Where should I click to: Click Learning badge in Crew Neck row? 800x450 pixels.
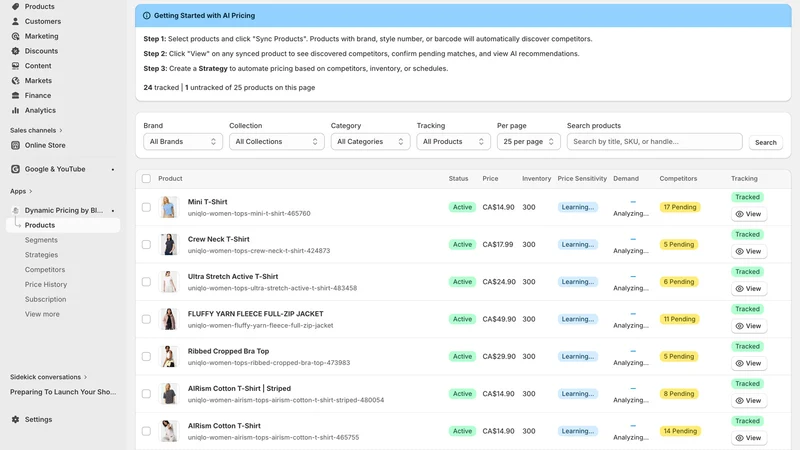pyautogui.click(x=578, y=244)
